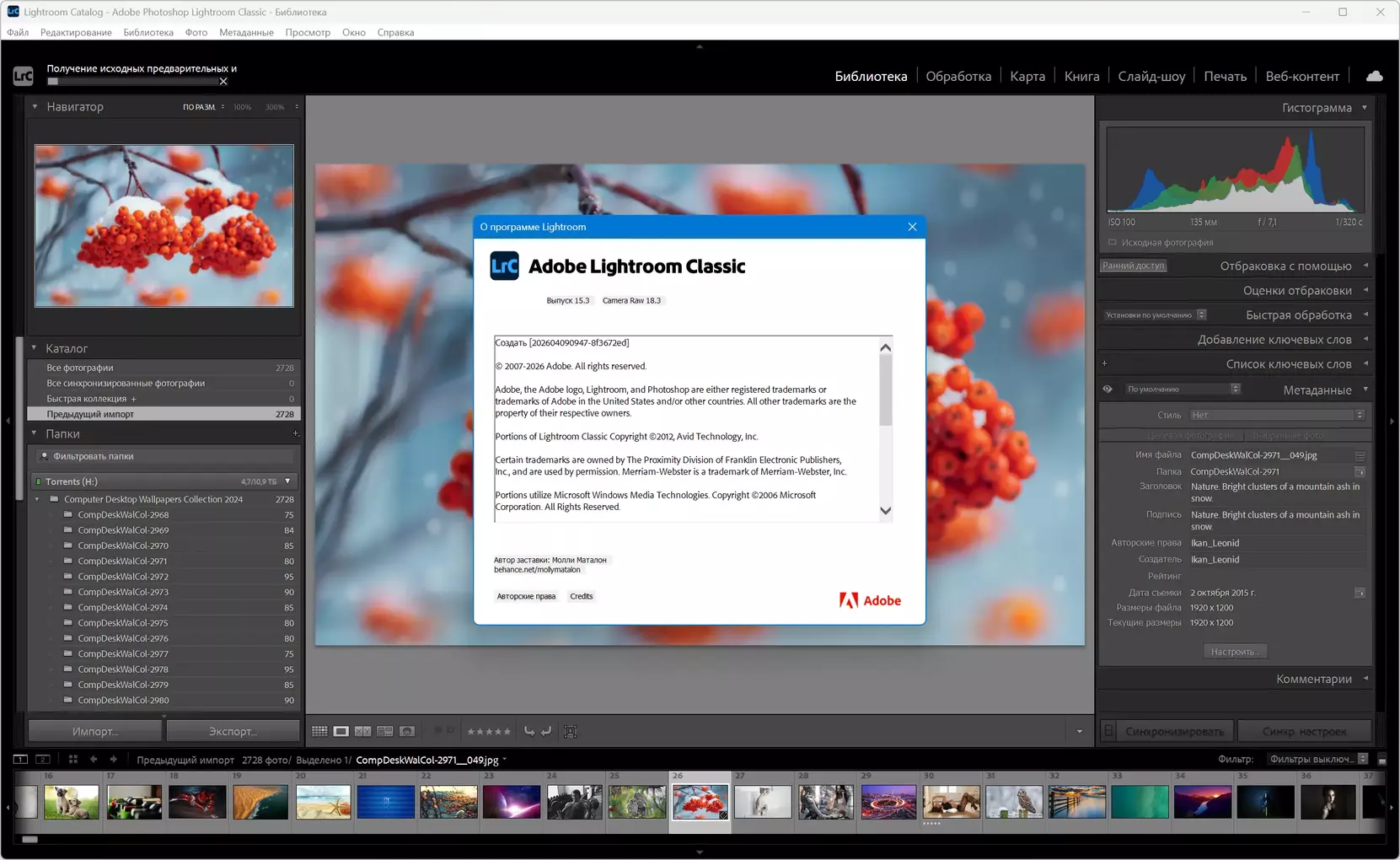Click the filmstrip horizontal scrollbar handle
This screenshot has height=860, width=1400.
30,840
